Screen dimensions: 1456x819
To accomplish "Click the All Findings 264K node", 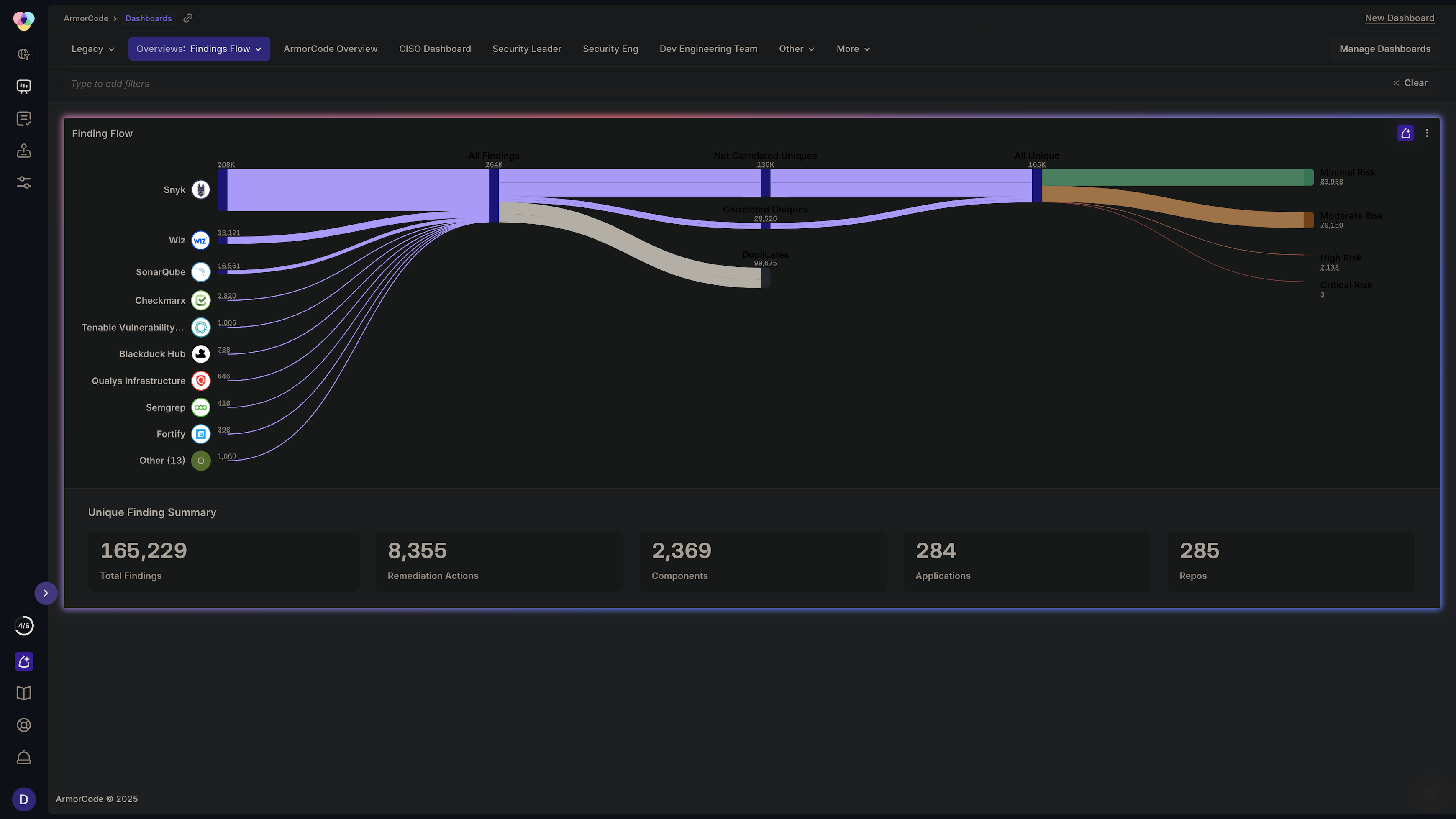I will point(493,196).
